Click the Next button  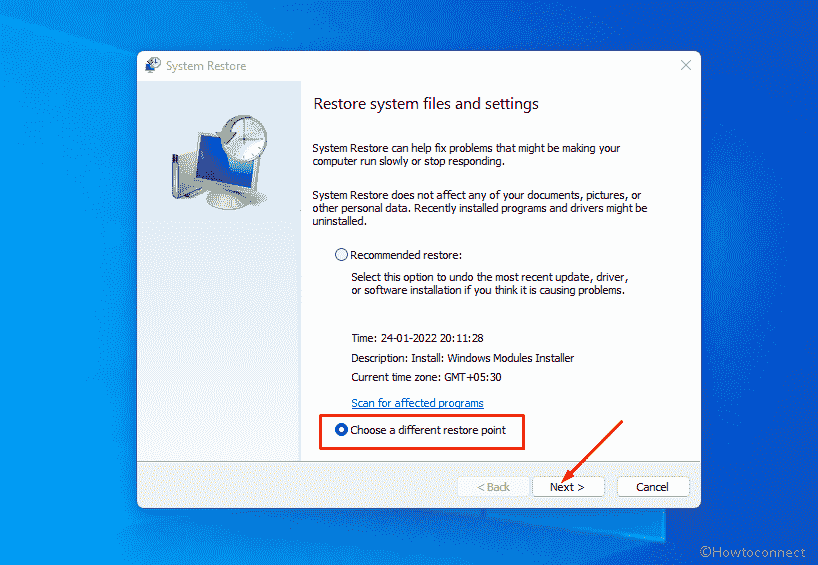pos(568,487)
